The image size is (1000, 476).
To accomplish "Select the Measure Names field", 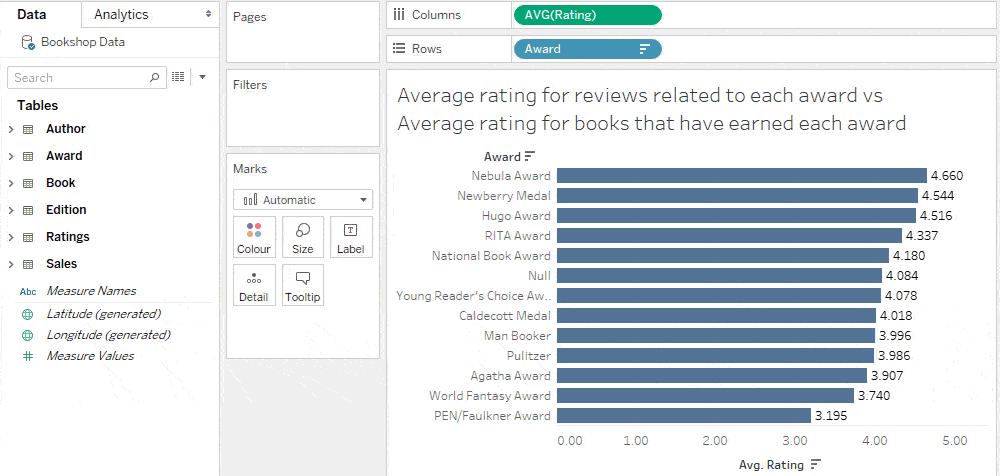I will [x=91, y=291].
